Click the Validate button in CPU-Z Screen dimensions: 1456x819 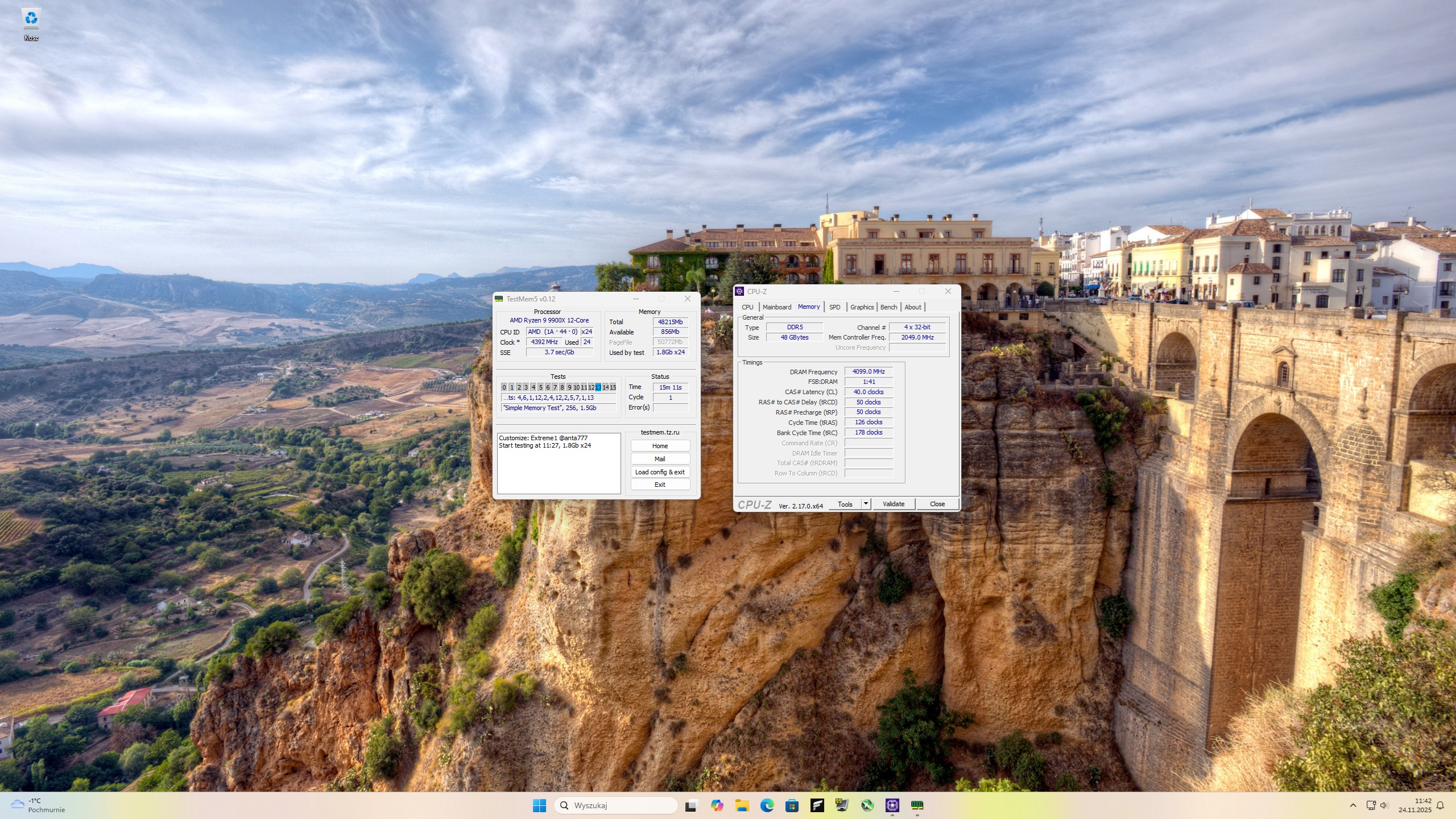point(893,504)
